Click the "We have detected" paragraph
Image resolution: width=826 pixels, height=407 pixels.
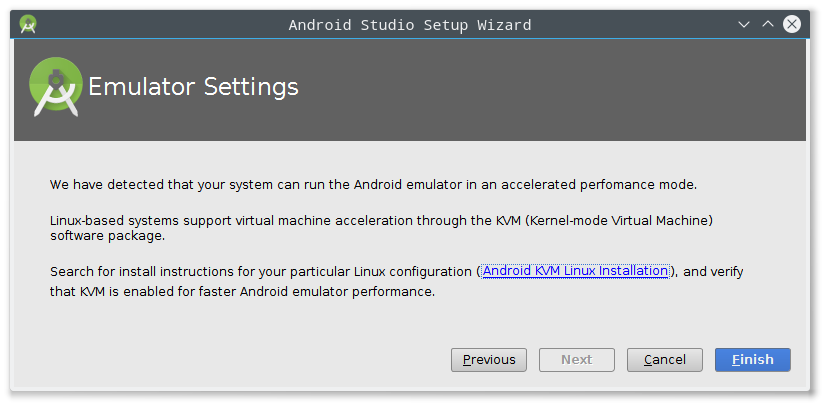(373, 185)
